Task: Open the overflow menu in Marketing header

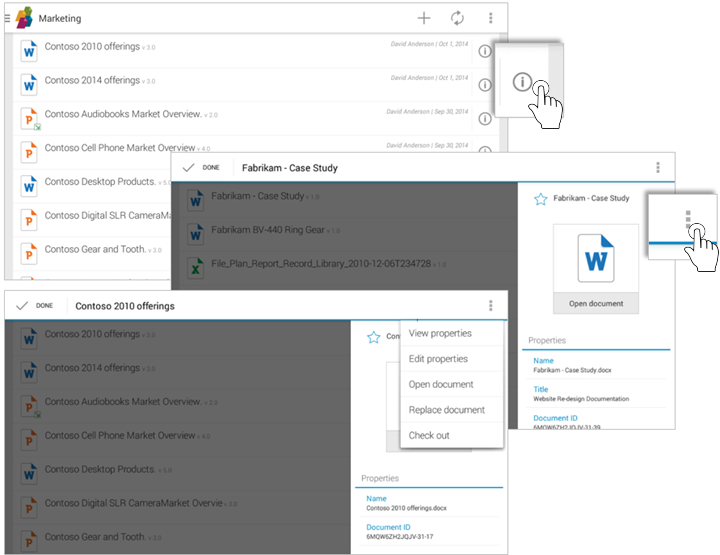Action: tap(490, 18)
